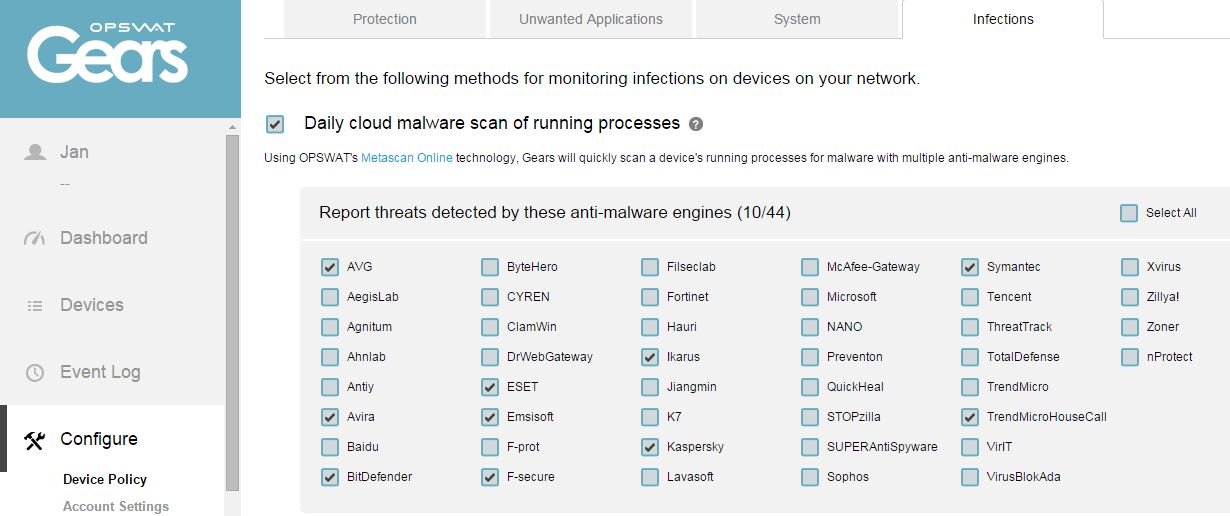Click the Dashboard gauge icon
This screenshot has height=516, width=1230.
35,238
